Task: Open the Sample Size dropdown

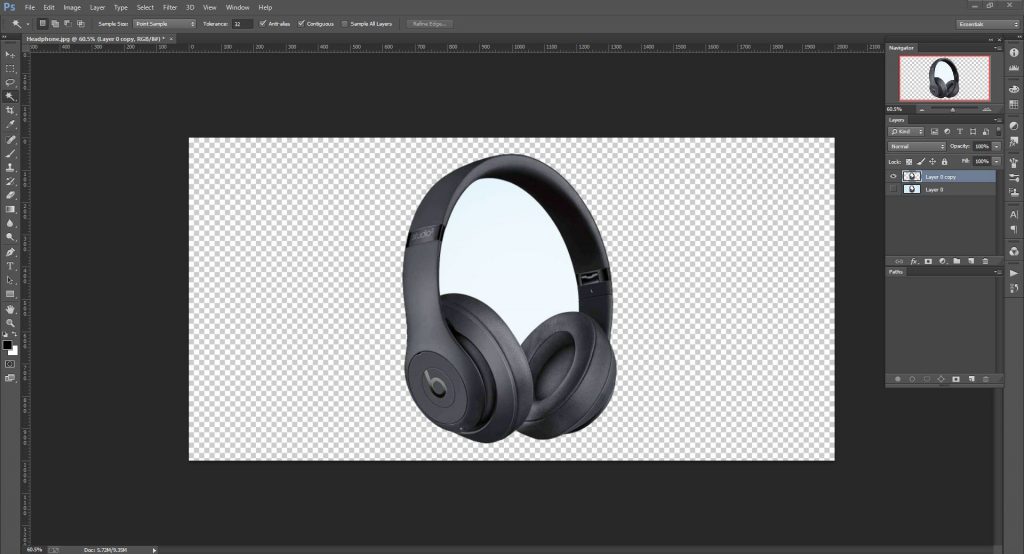Action: 165,24
